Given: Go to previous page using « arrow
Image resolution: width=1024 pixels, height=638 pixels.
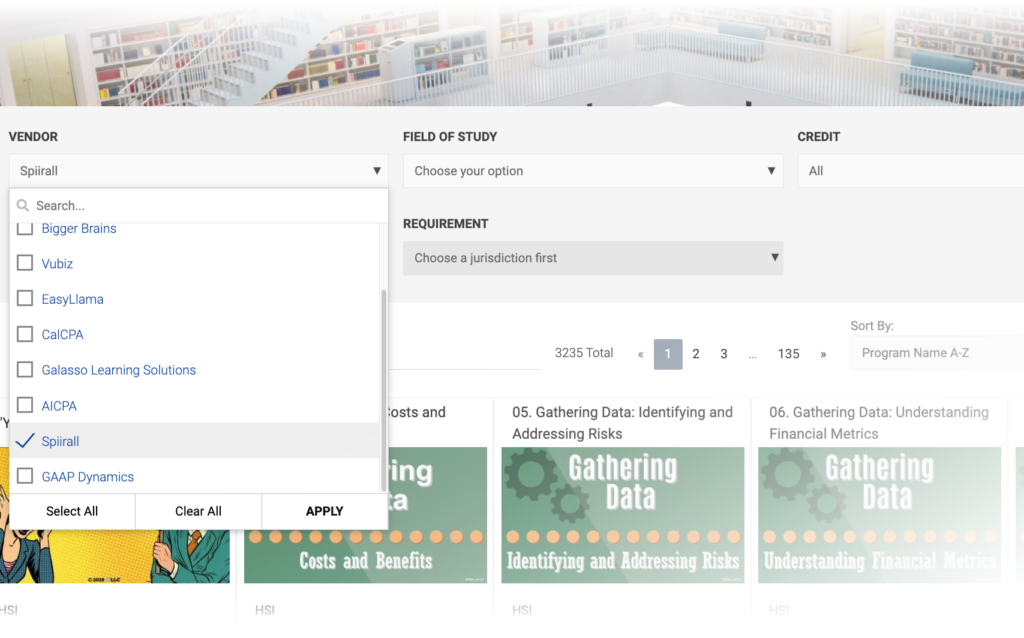Looking at the screenshot, I should point(640,354).
